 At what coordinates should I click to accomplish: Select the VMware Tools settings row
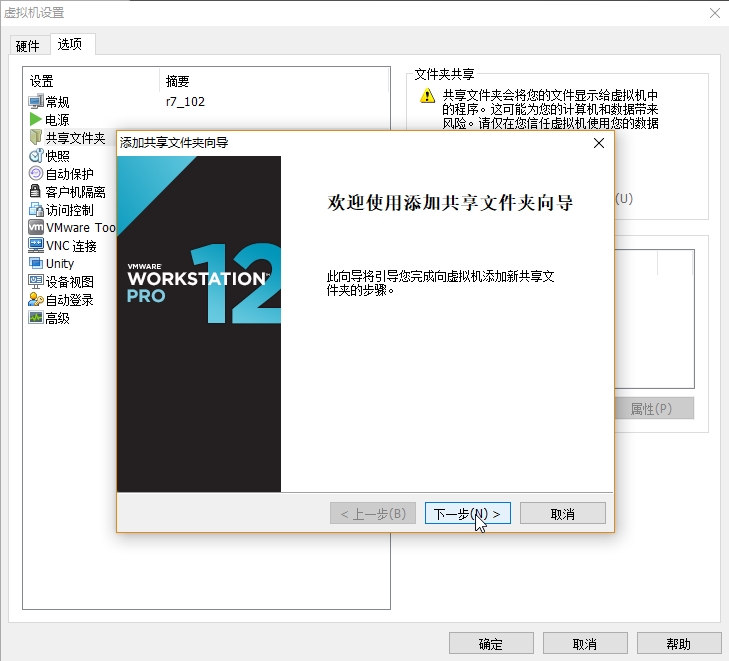[x=70, y=227]
